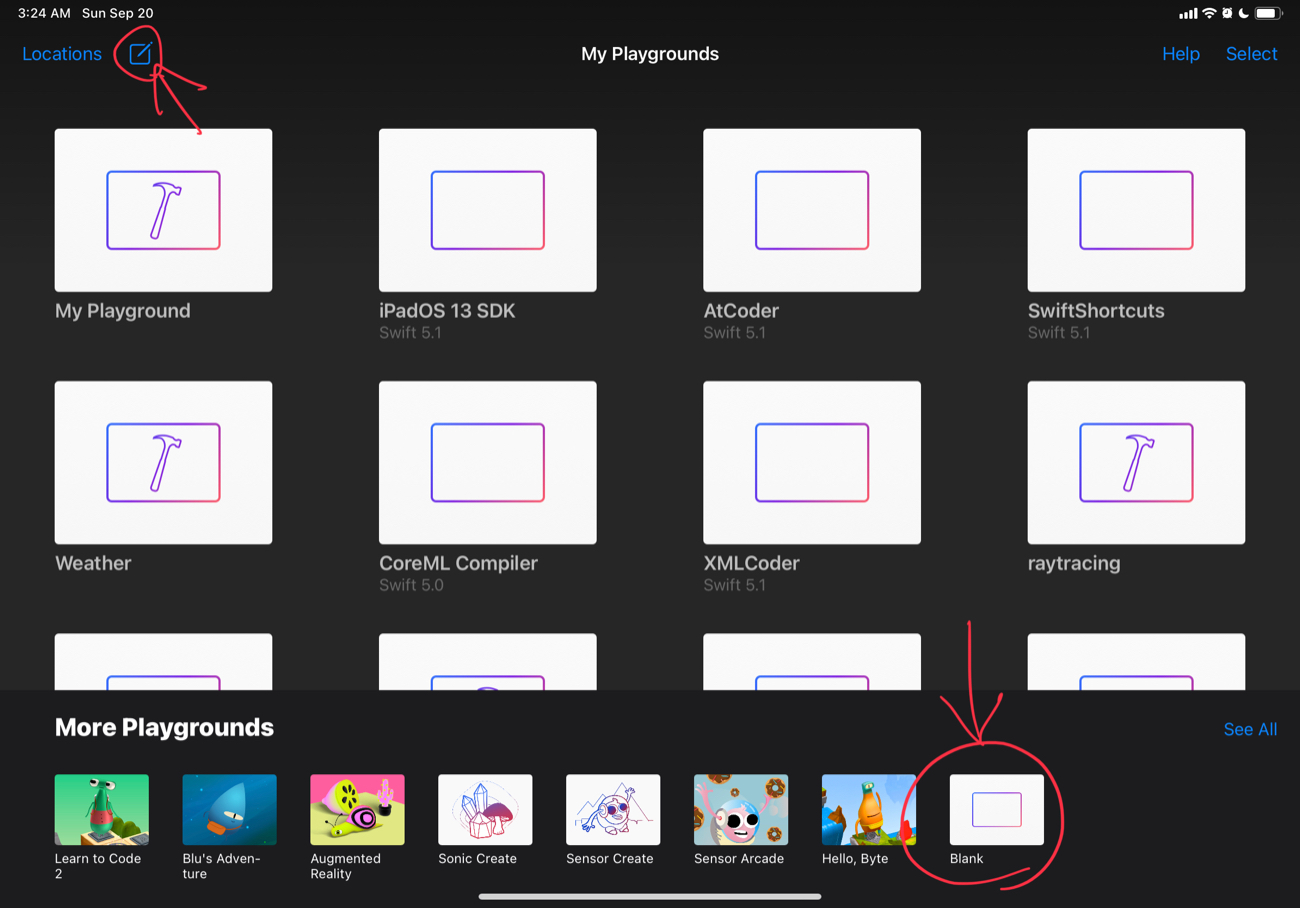1300x908 pixels.
Task: Tap the raytracing title text
Action: [1074, 564]
